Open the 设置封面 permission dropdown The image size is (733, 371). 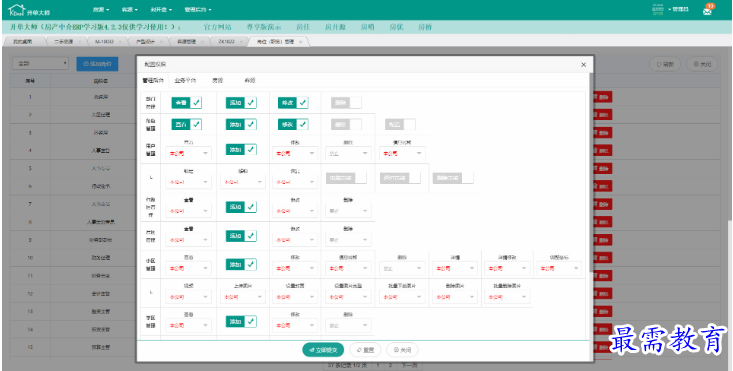(x=295, y=297)
